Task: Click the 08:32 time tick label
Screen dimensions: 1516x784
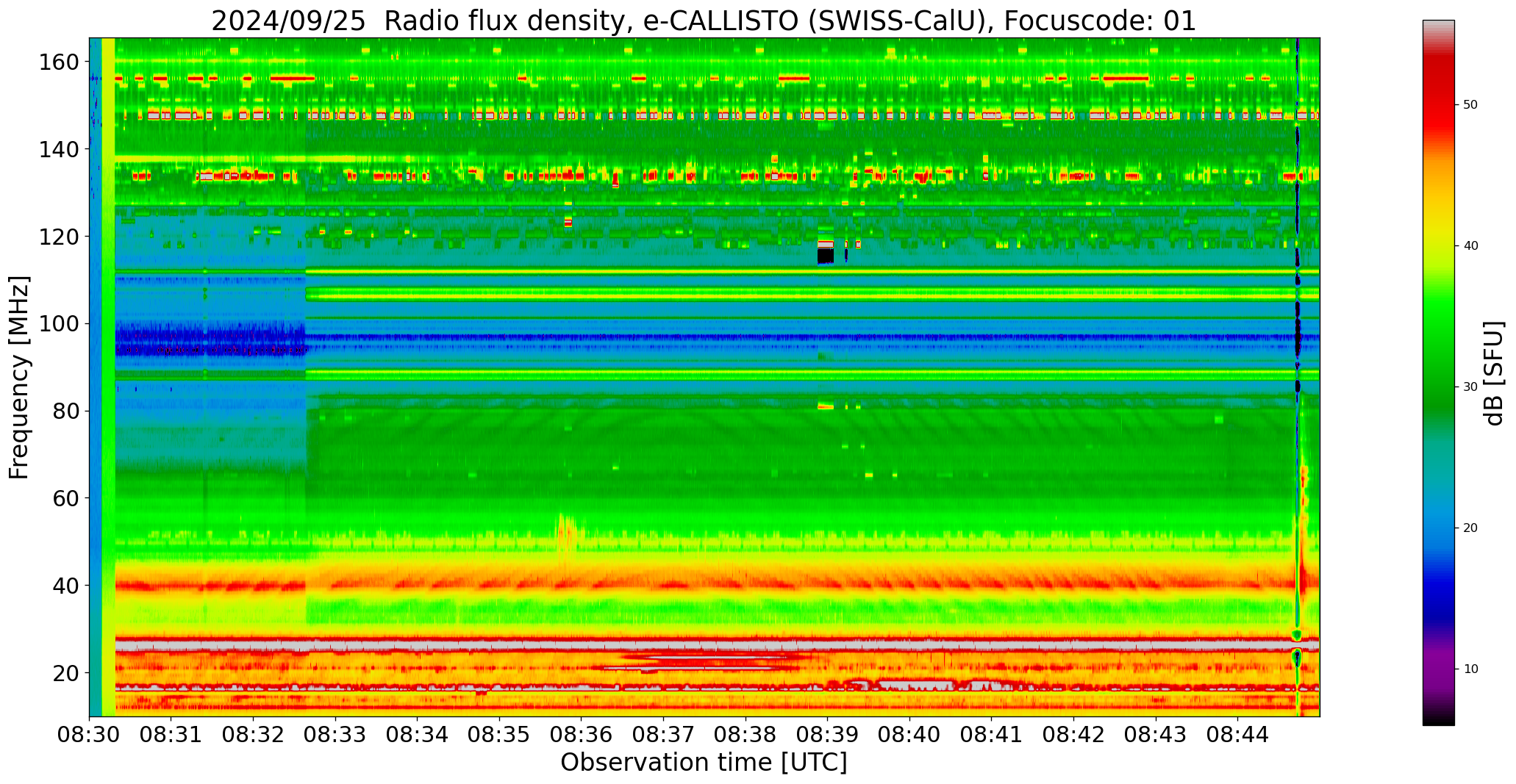Action: 254,736
